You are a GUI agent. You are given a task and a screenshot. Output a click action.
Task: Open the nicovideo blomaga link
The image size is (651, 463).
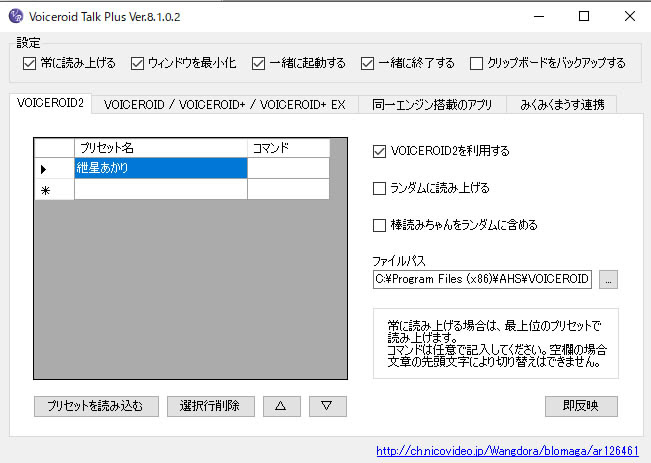coord(507,451)
